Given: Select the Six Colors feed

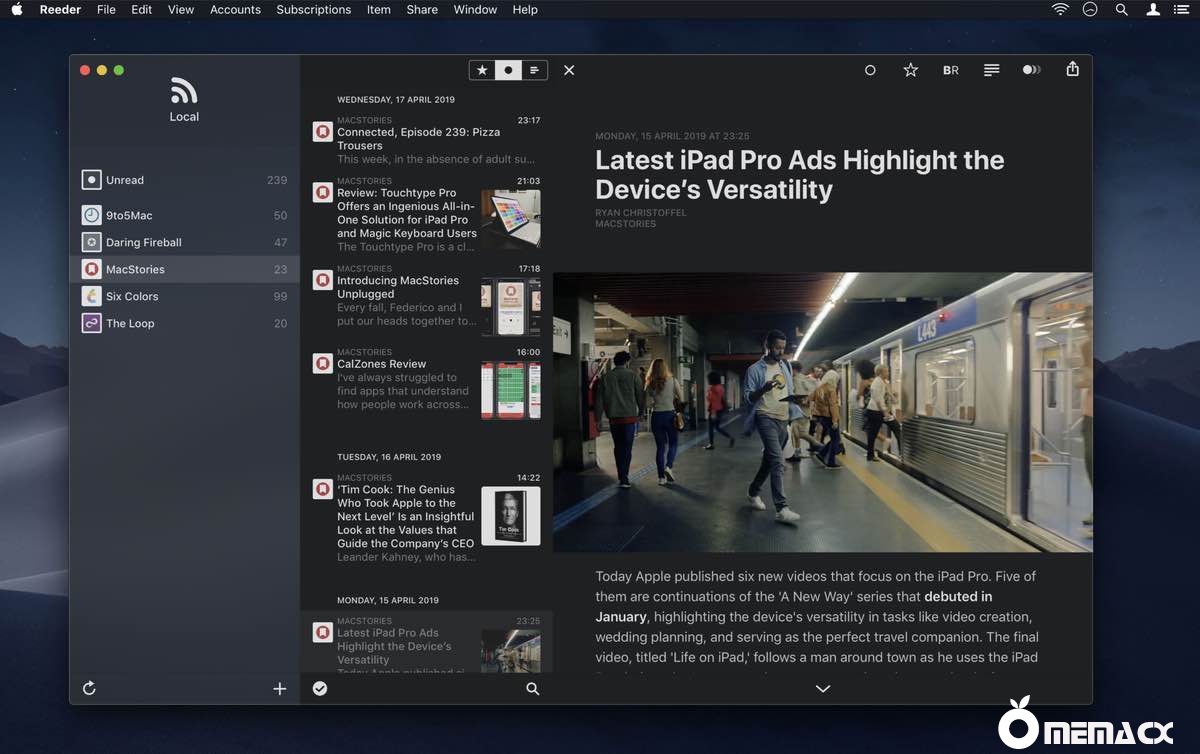Looking at the screenshot, I should [x=130, y=296].
